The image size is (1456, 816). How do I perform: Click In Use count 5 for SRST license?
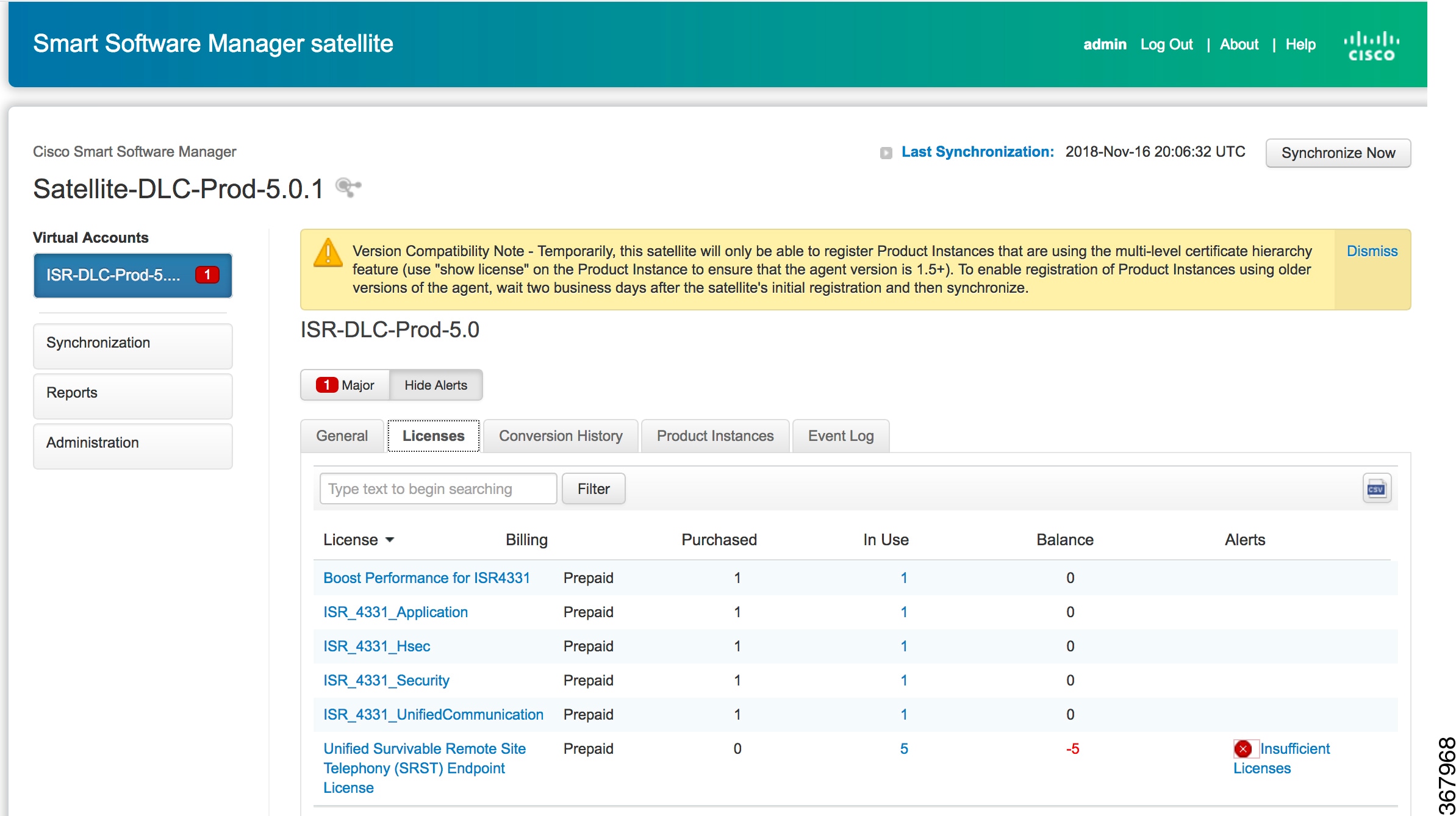point(903,748)
